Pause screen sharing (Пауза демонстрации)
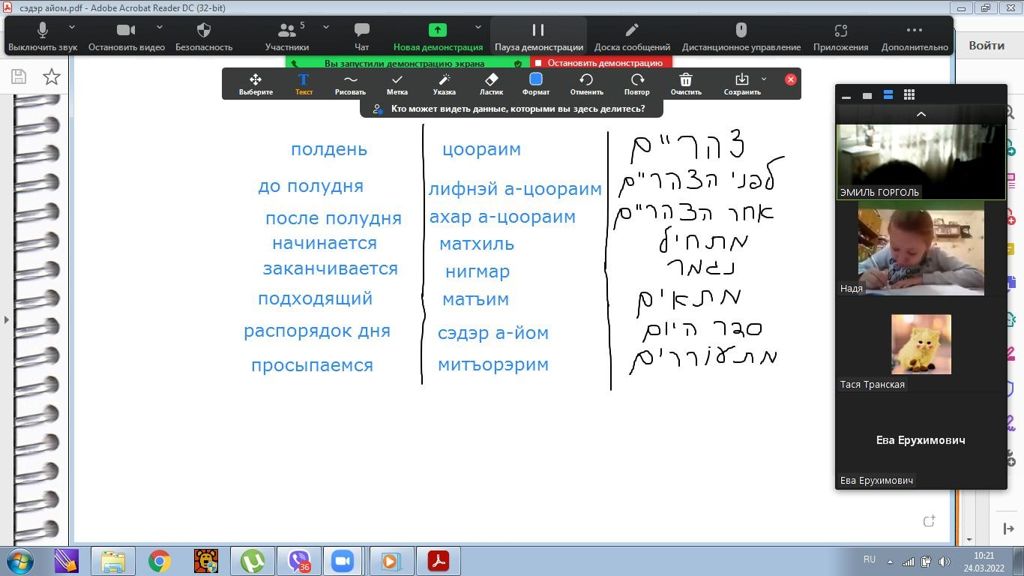1024x576 pixels. (x=538, y=35)
